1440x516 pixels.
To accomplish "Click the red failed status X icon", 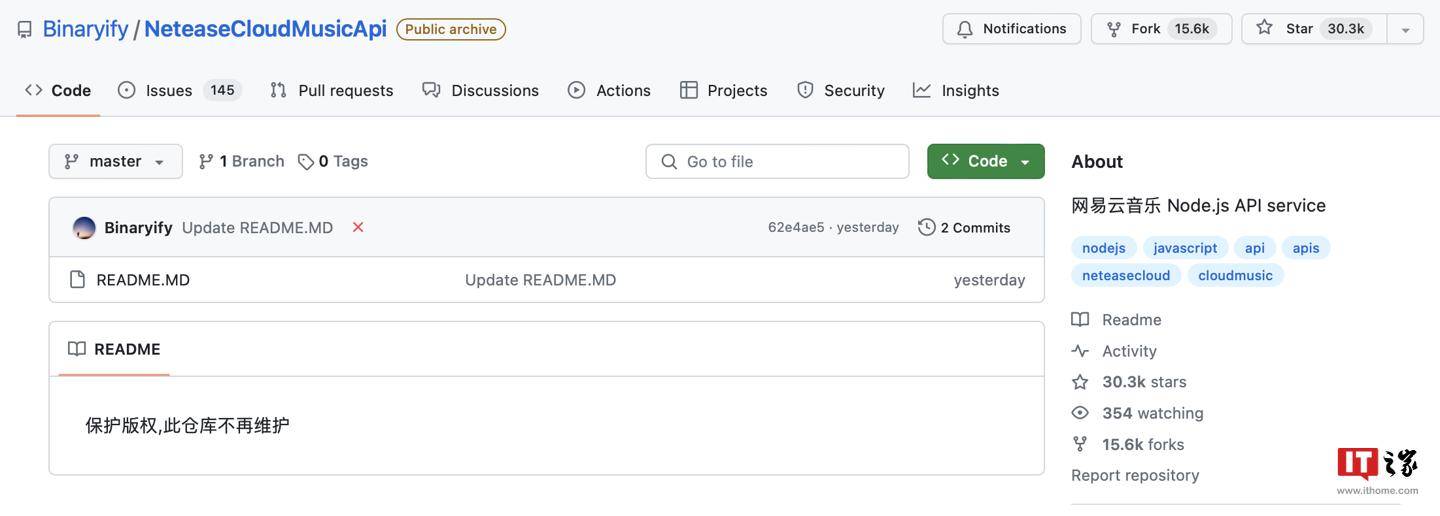I will [358, 227].
